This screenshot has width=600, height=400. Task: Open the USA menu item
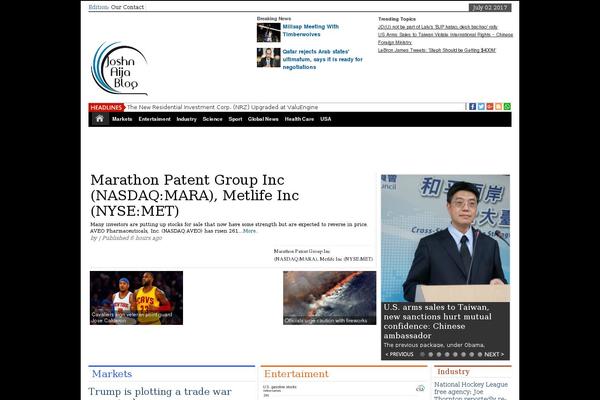click(326, 119)
